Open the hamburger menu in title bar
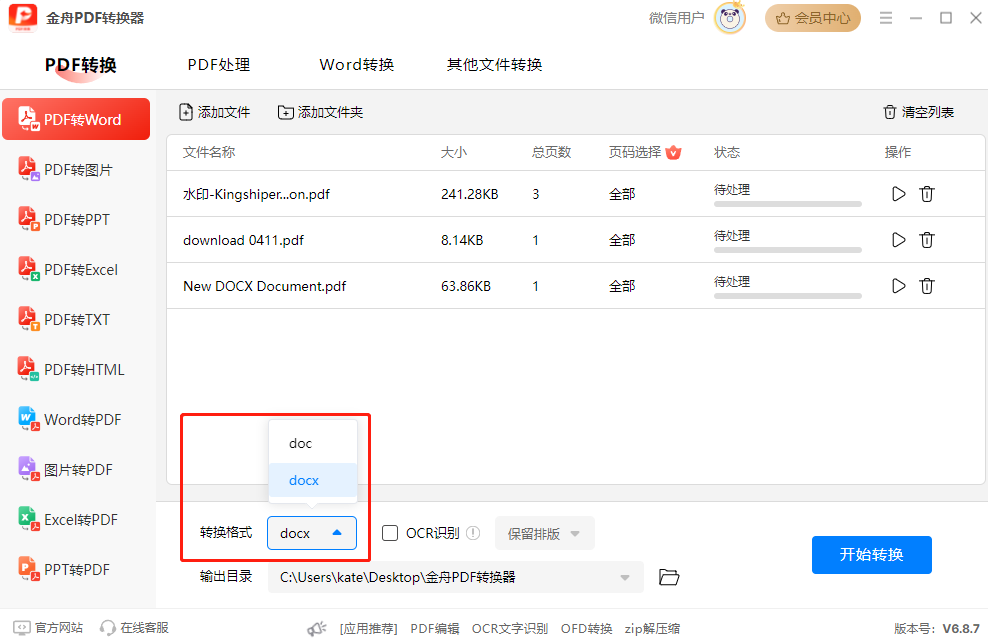 click(x=886, y=18)
